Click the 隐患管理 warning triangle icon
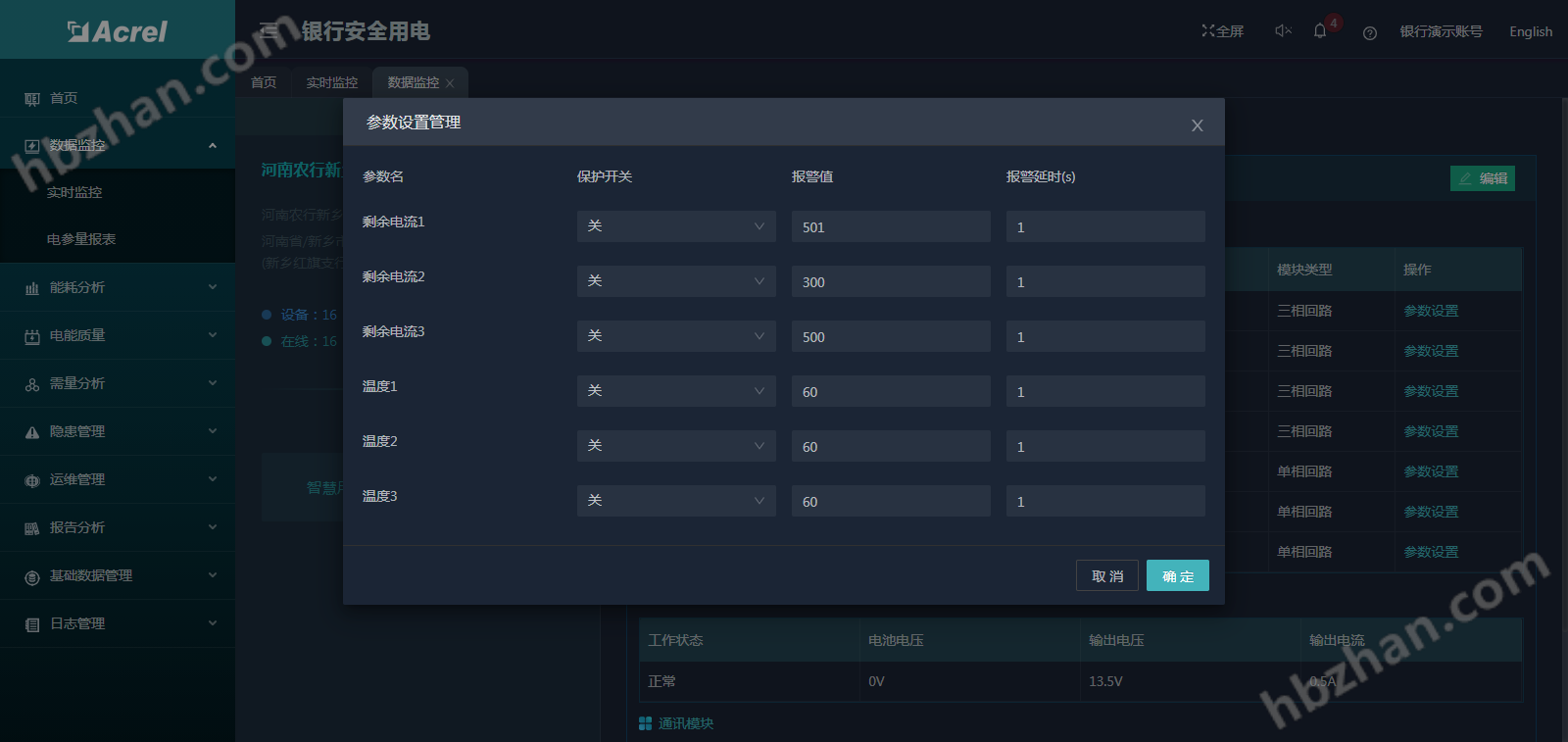 (32, 432)
